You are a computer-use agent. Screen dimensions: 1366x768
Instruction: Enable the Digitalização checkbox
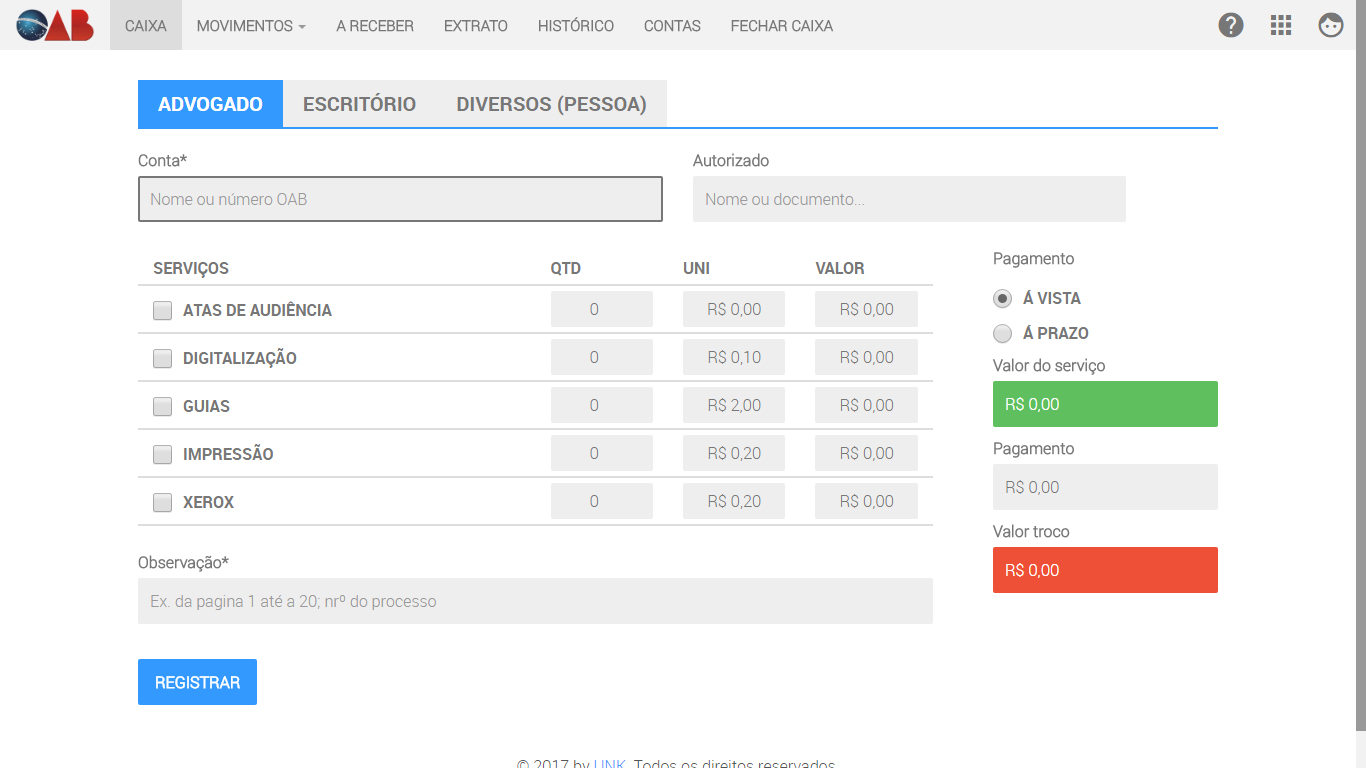162,358
